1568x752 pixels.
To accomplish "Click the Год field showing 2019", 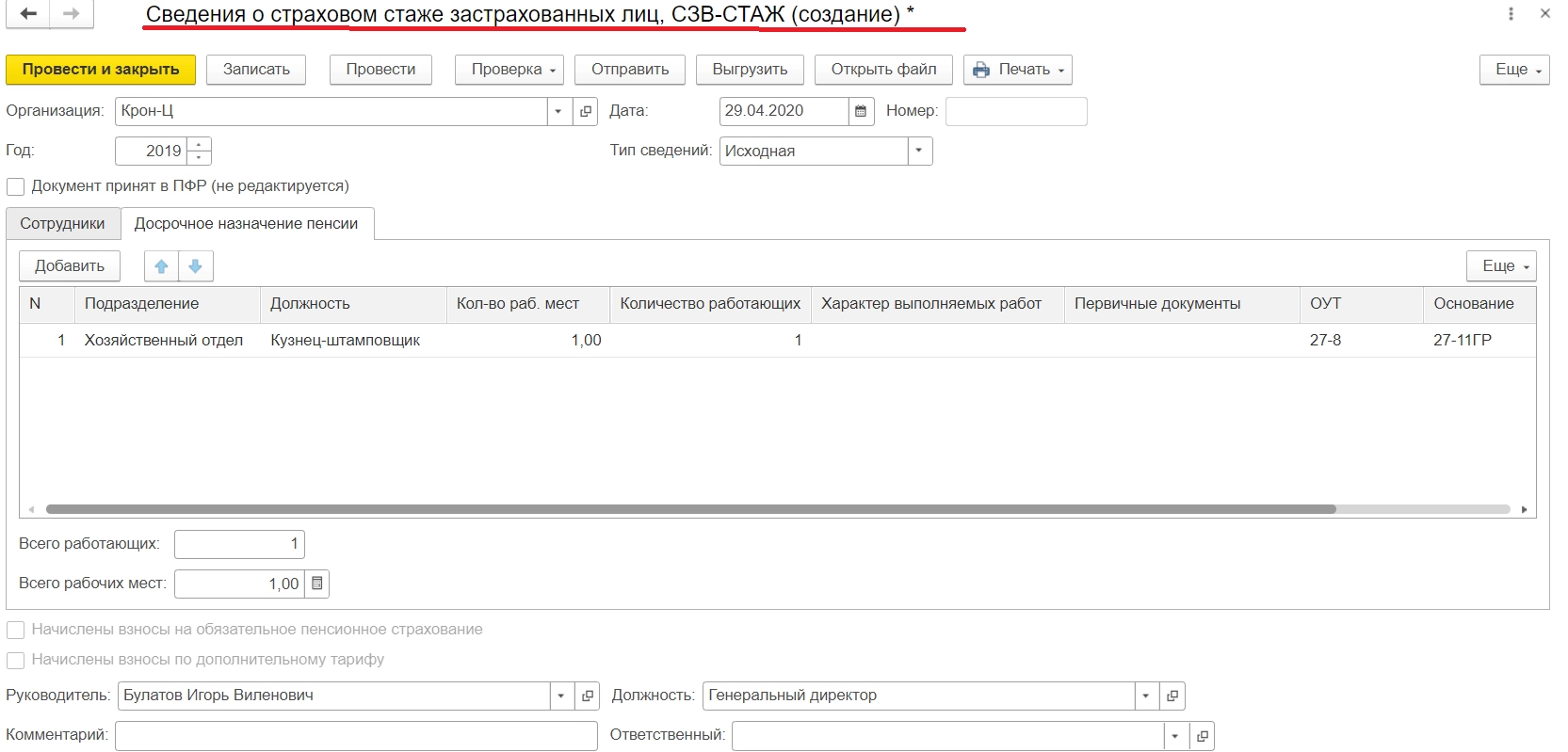I will 151,151.
